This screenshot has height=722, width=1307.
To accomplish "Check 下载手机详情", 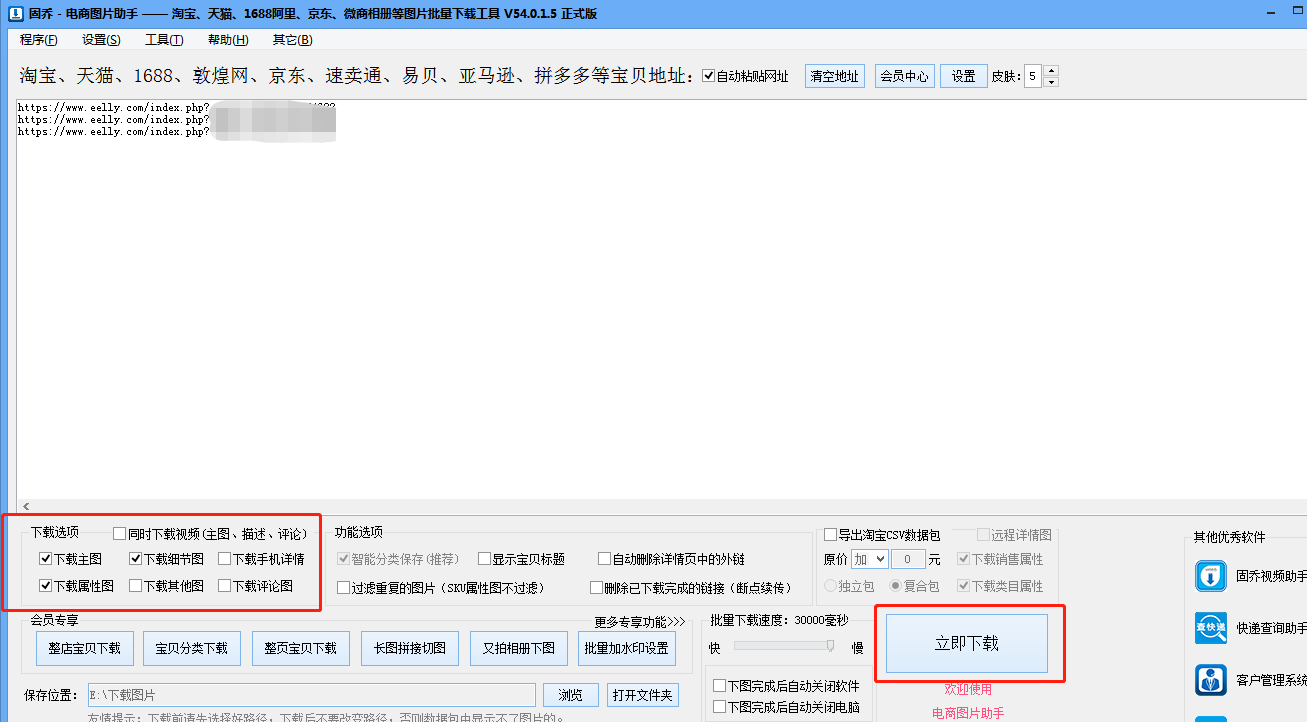I will click(225, 559).
